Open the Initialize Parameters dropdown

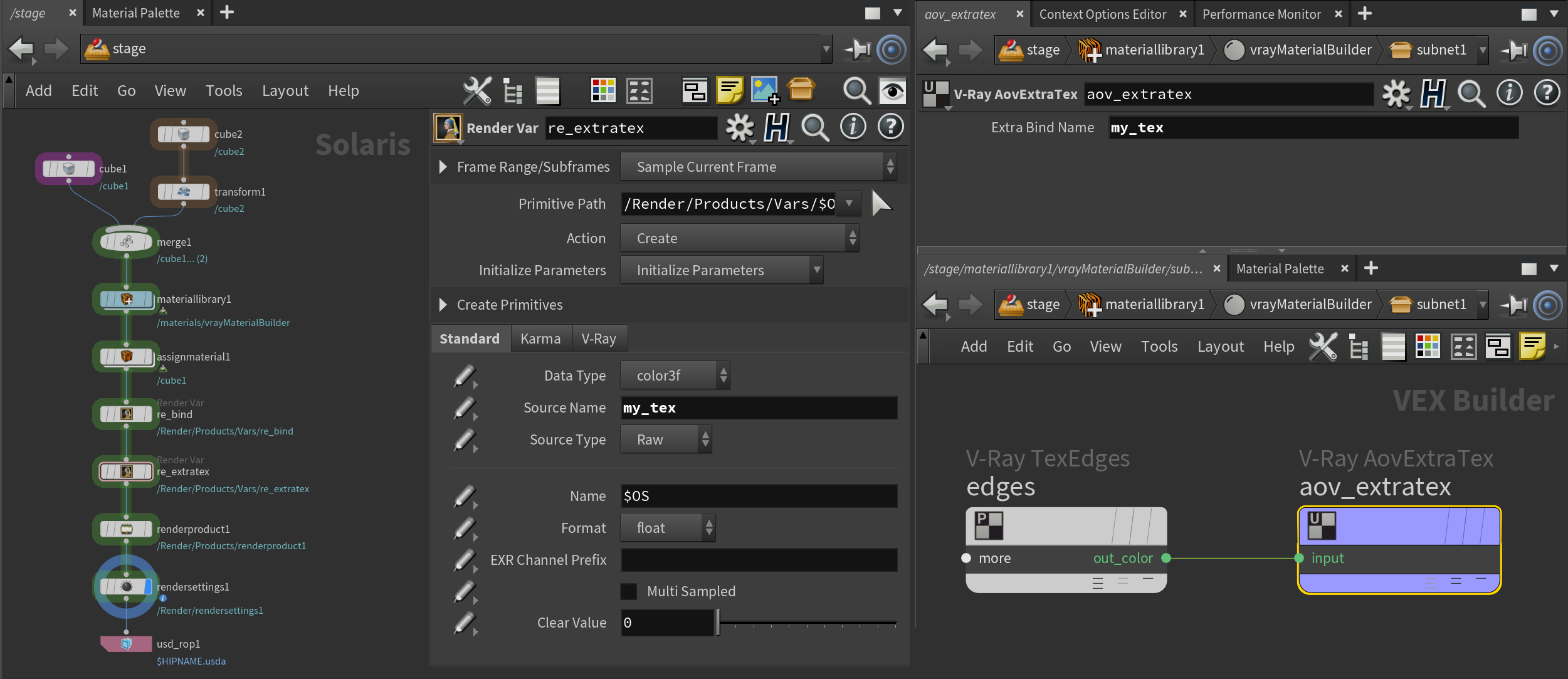(721, 270)
